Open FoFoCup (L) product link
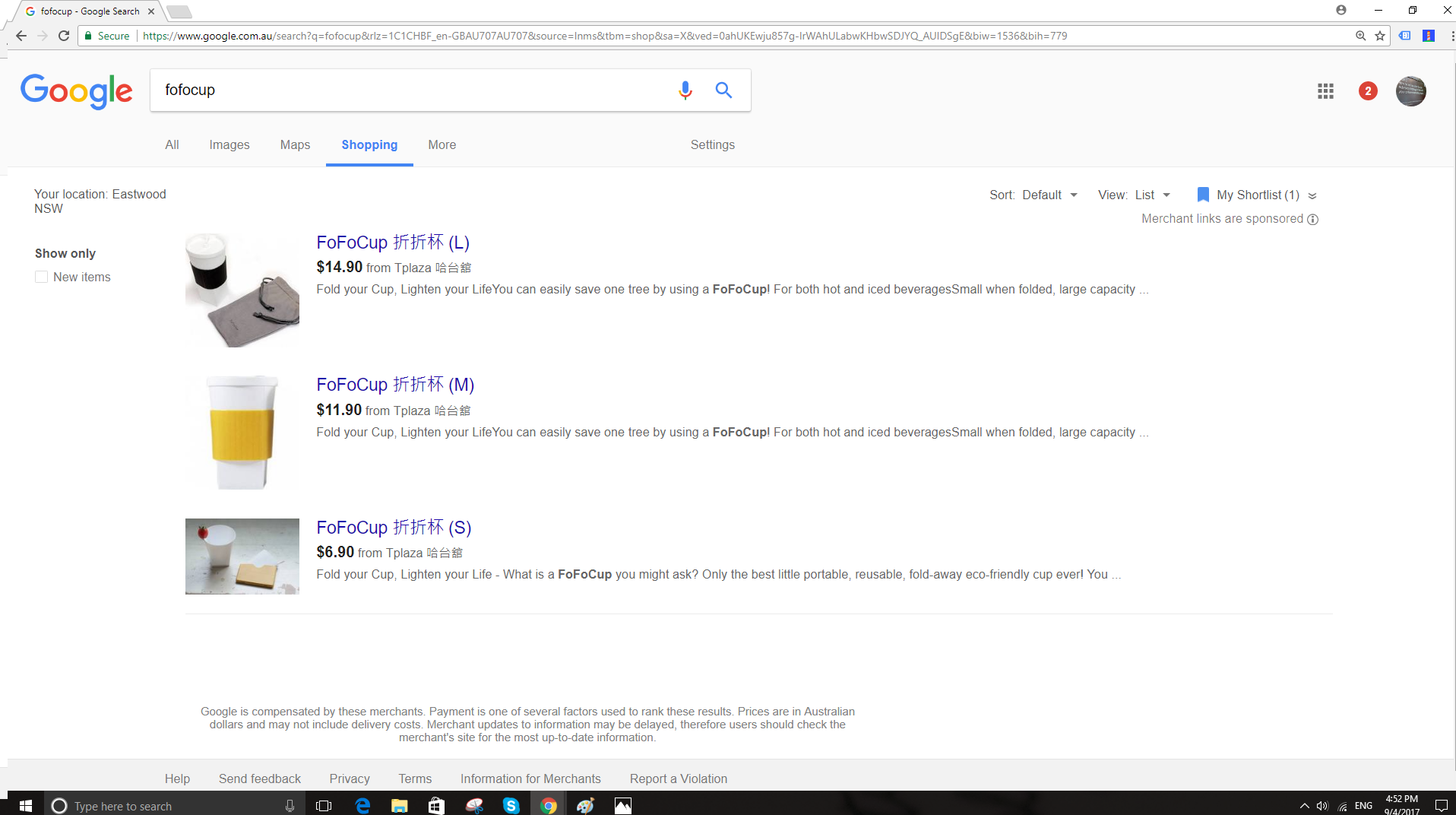 [x=393, y=243]
